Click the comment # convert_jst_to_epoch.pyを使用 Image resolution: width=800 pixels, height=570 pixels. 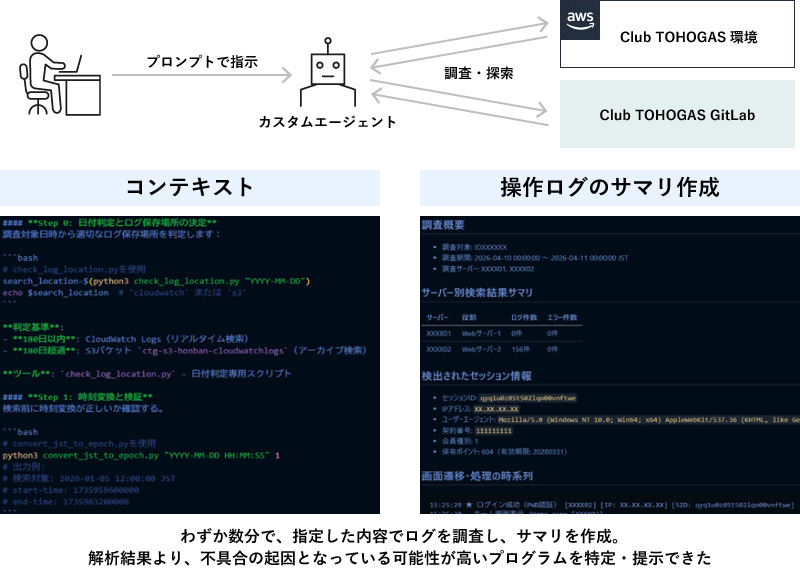click(79, 443)
